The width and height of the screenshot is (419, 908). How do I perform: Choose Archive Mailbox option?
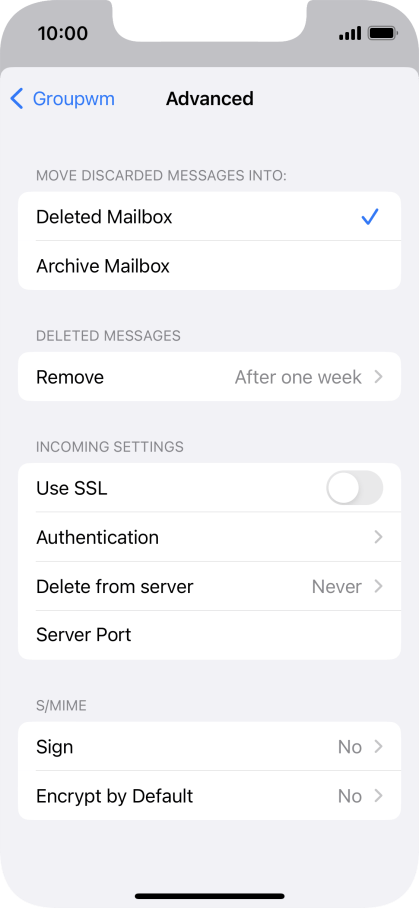click(x=210, y=266)
